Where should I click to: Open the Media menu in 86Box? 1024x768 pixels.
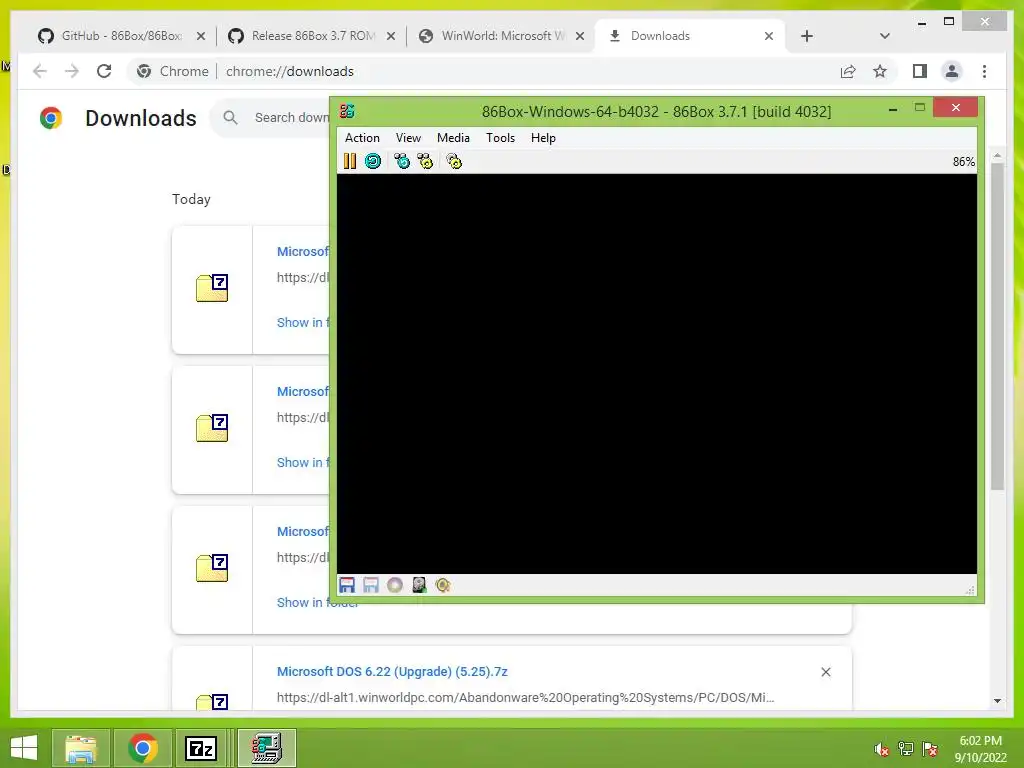coord(453,138)
